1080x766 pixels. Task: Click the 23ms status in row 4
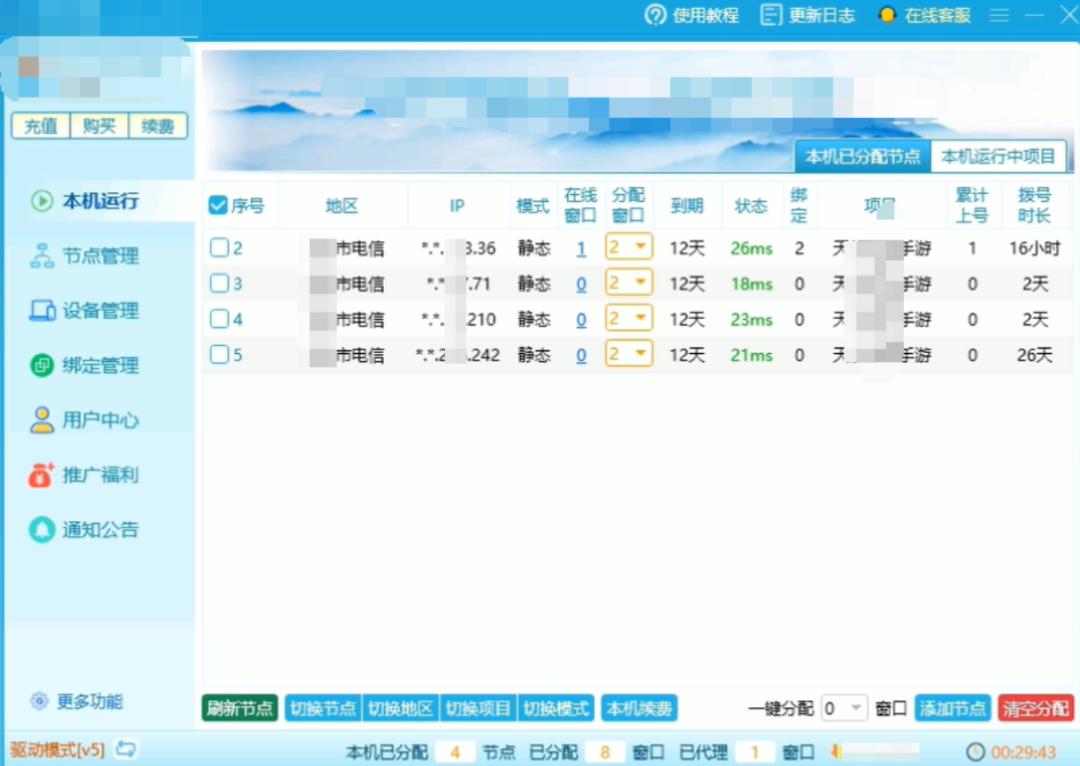[x=751, y=320]
